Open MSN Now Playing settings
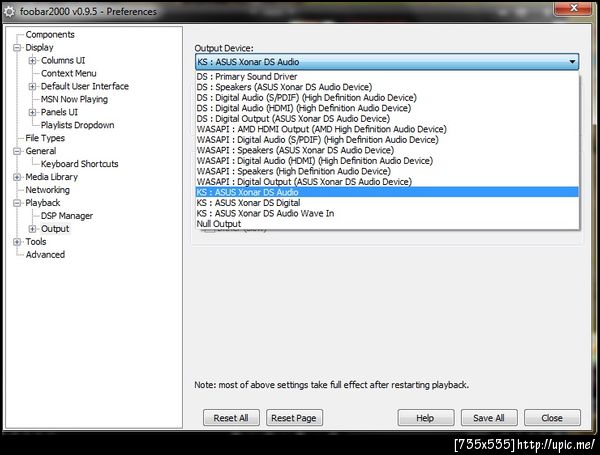Screen dimensions: 600x455 click(74, 99)
